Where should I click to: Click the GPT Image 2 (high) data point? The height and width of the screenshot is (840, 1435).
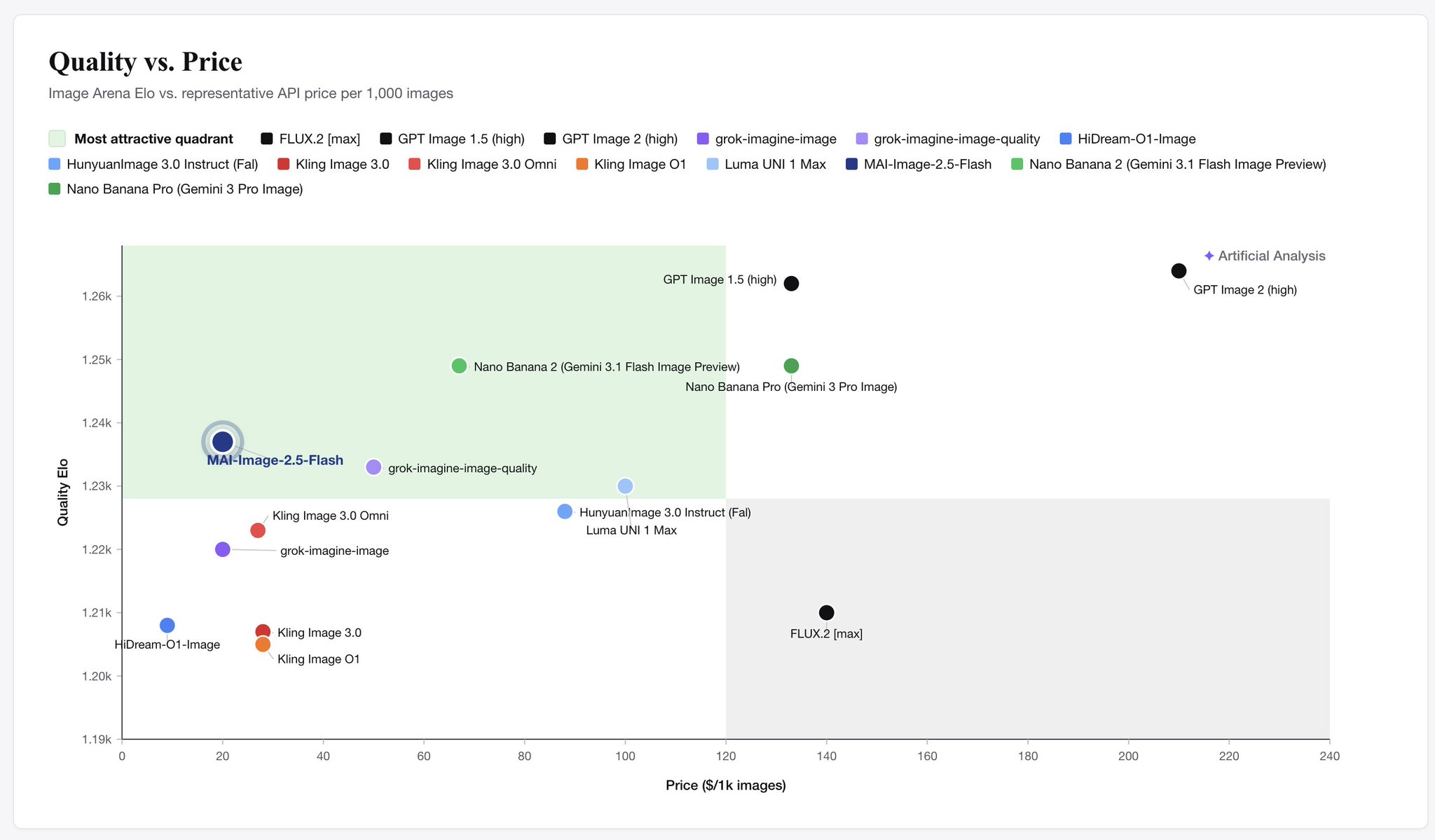1179,271
